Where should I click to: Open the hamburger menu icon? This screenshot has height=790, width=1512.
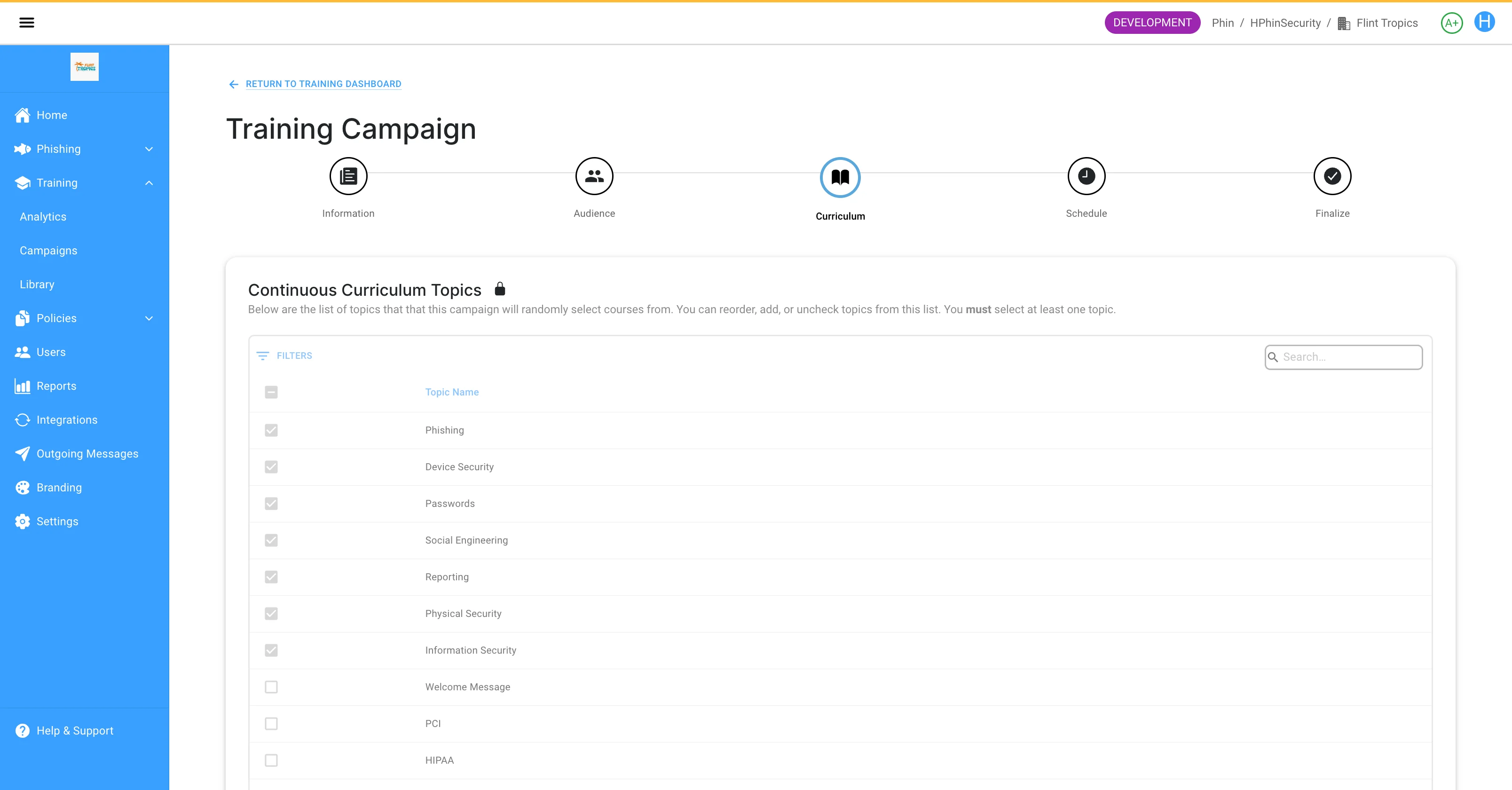coord(26,23)
